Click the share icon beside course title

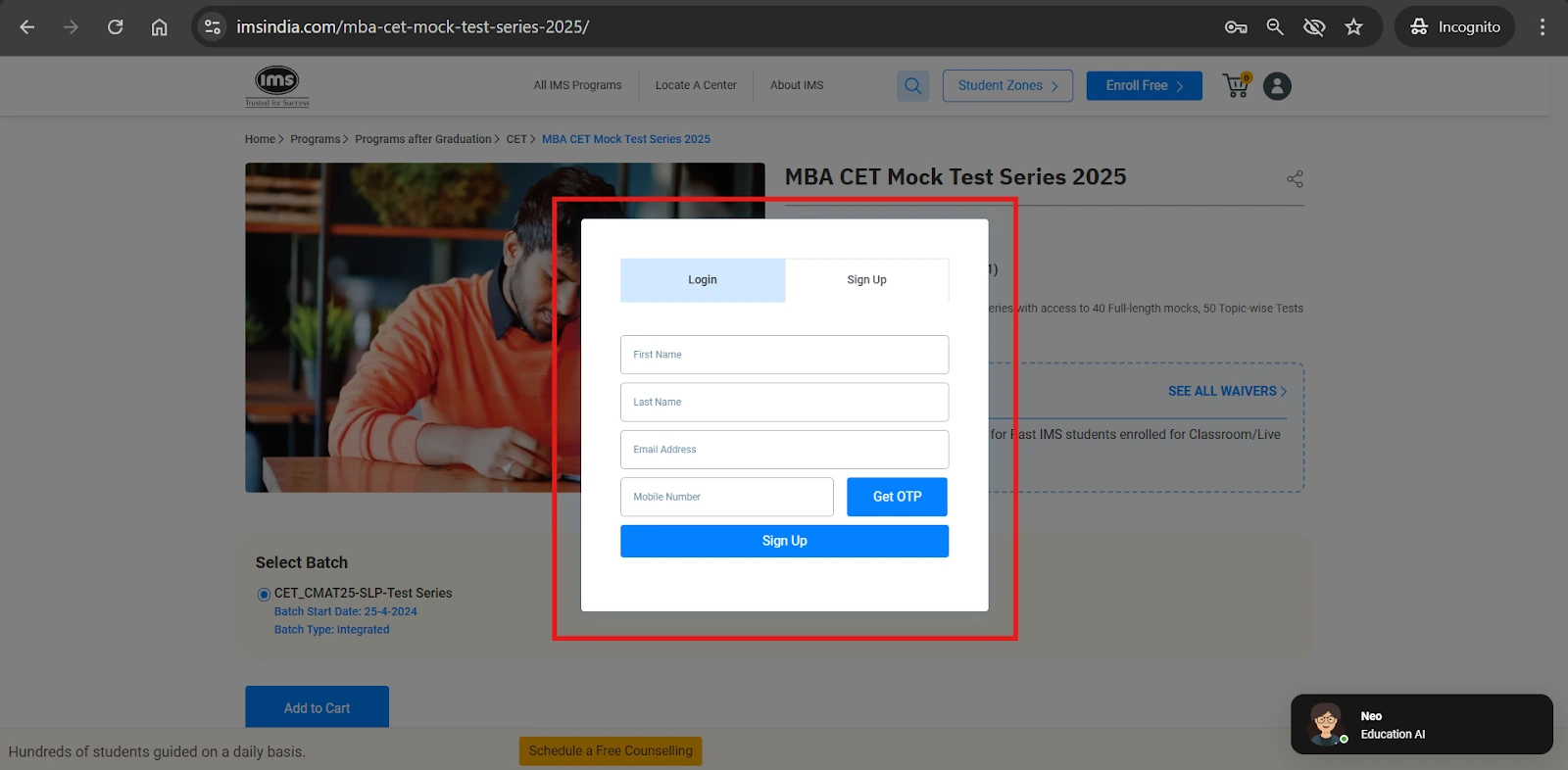(1295, 179)
